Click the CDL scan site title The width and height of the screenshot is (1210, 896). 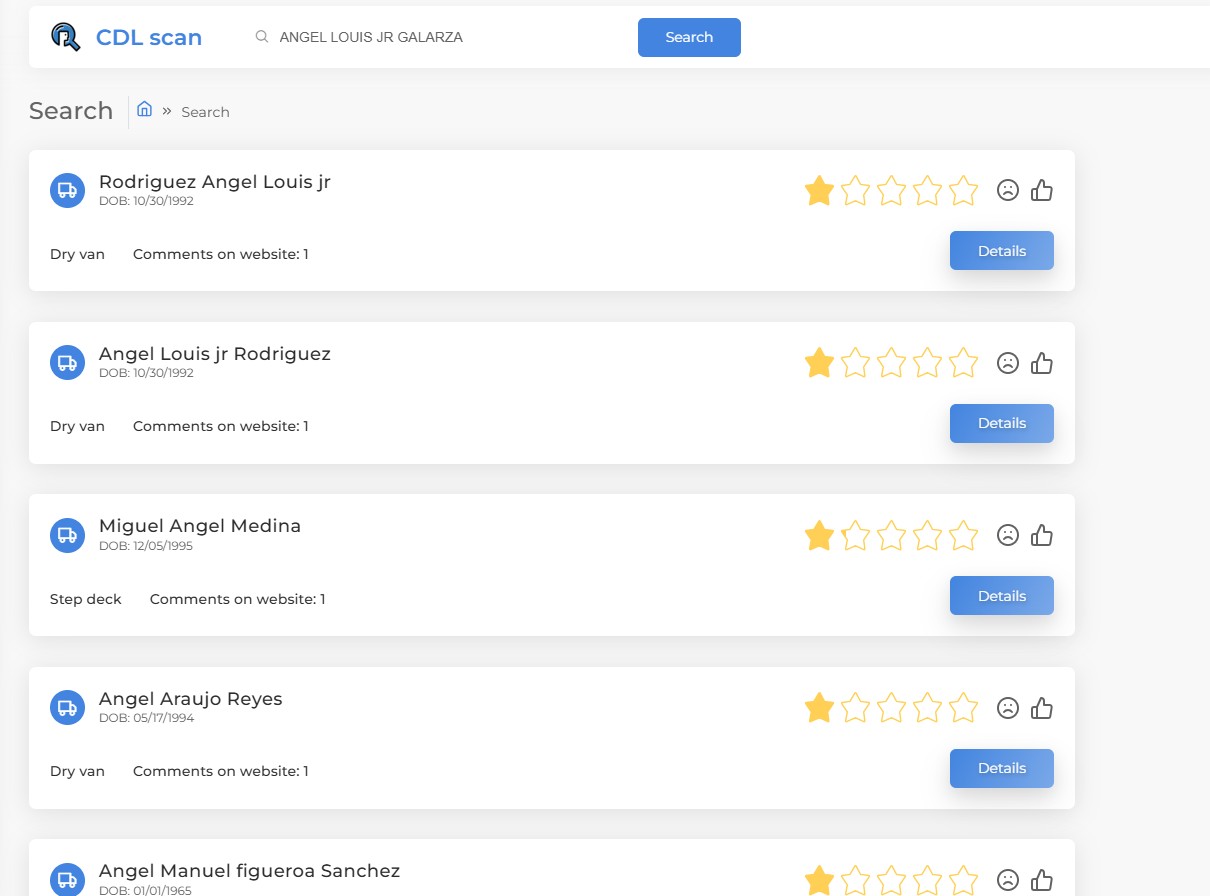pyautogui.click(x=149, y=38)
